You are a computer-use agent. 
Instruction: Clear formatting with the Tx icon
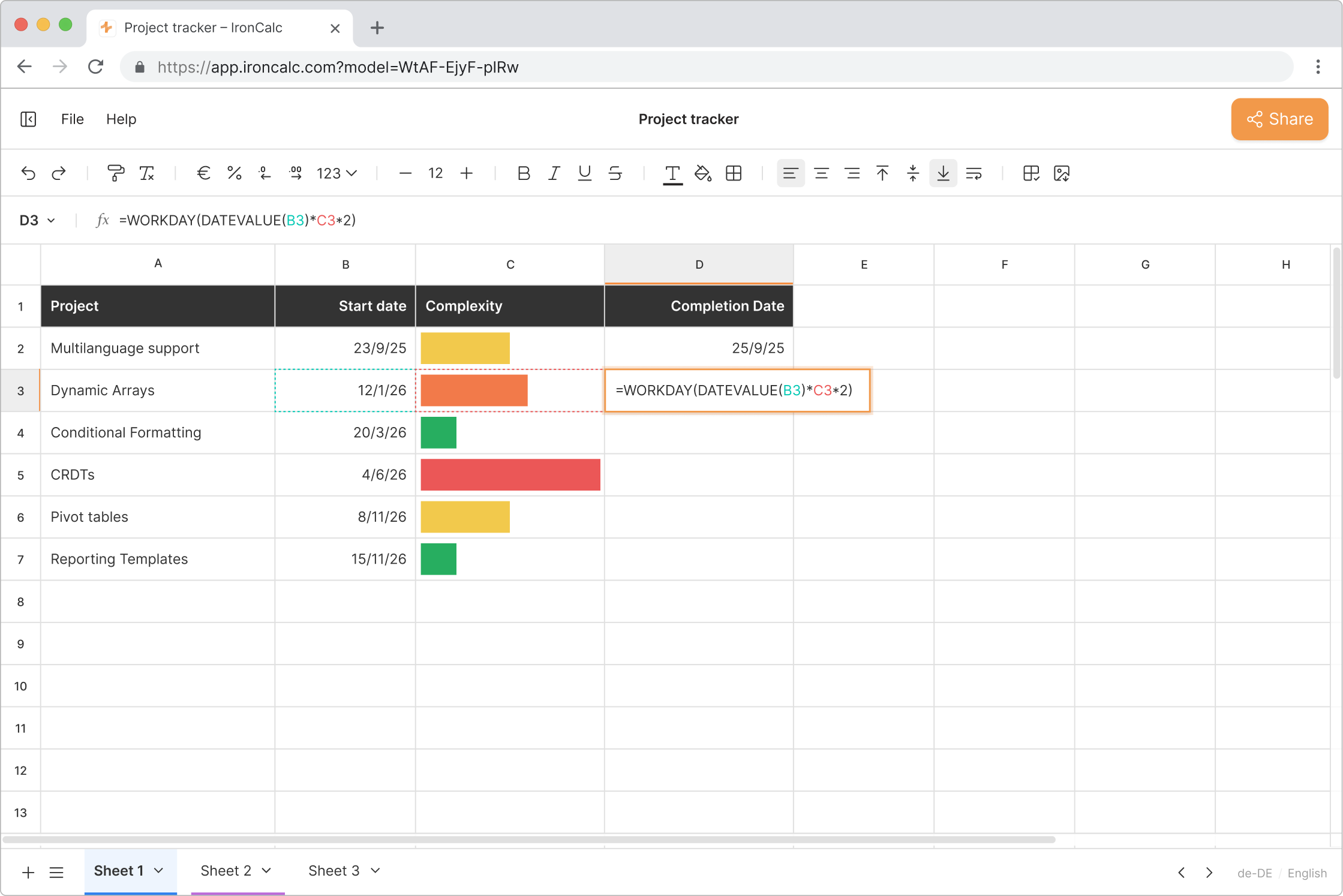[146, 173]
